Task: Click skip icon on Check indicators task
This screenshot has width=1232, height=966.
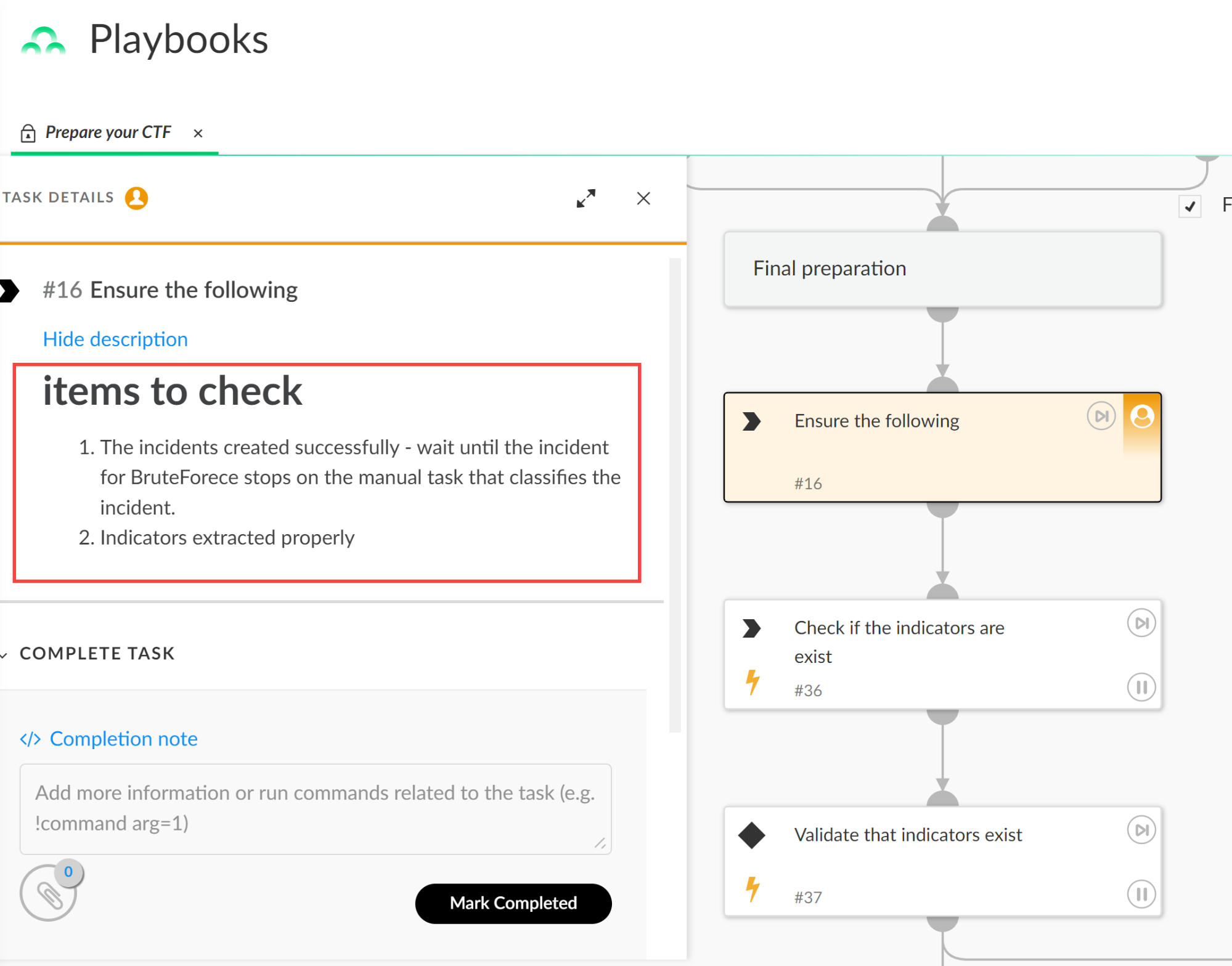Action: pyautogui.click(x=1141, y=623)
